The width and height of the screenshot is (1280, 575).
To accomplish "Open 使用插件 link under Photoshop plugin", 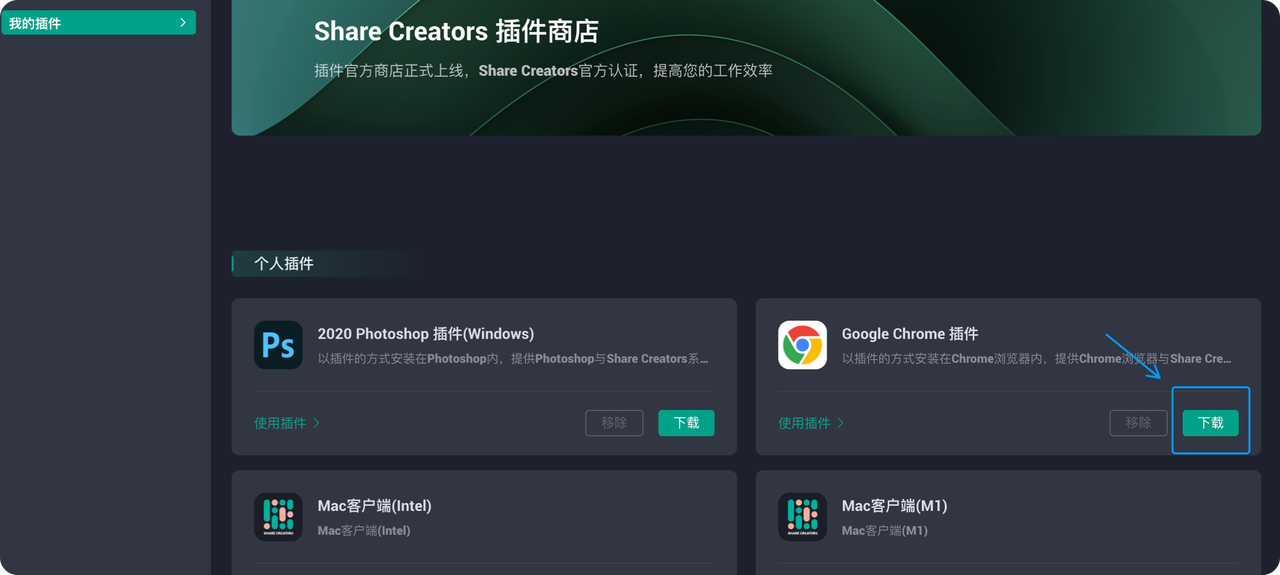I will 287,423.
